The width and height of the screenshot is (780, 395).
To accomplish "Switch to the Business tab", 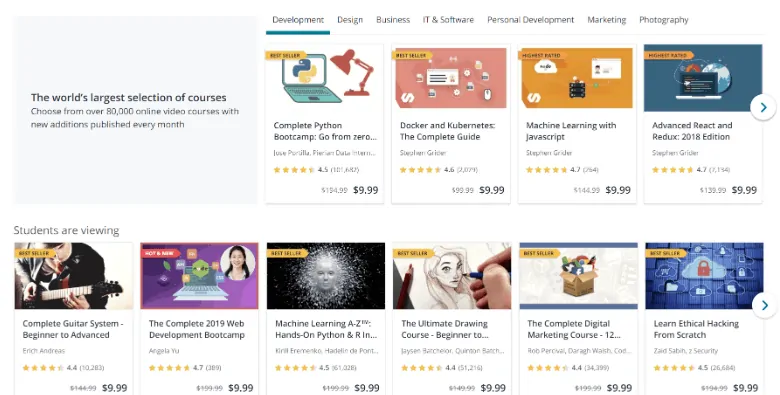I will pos(393,20).
